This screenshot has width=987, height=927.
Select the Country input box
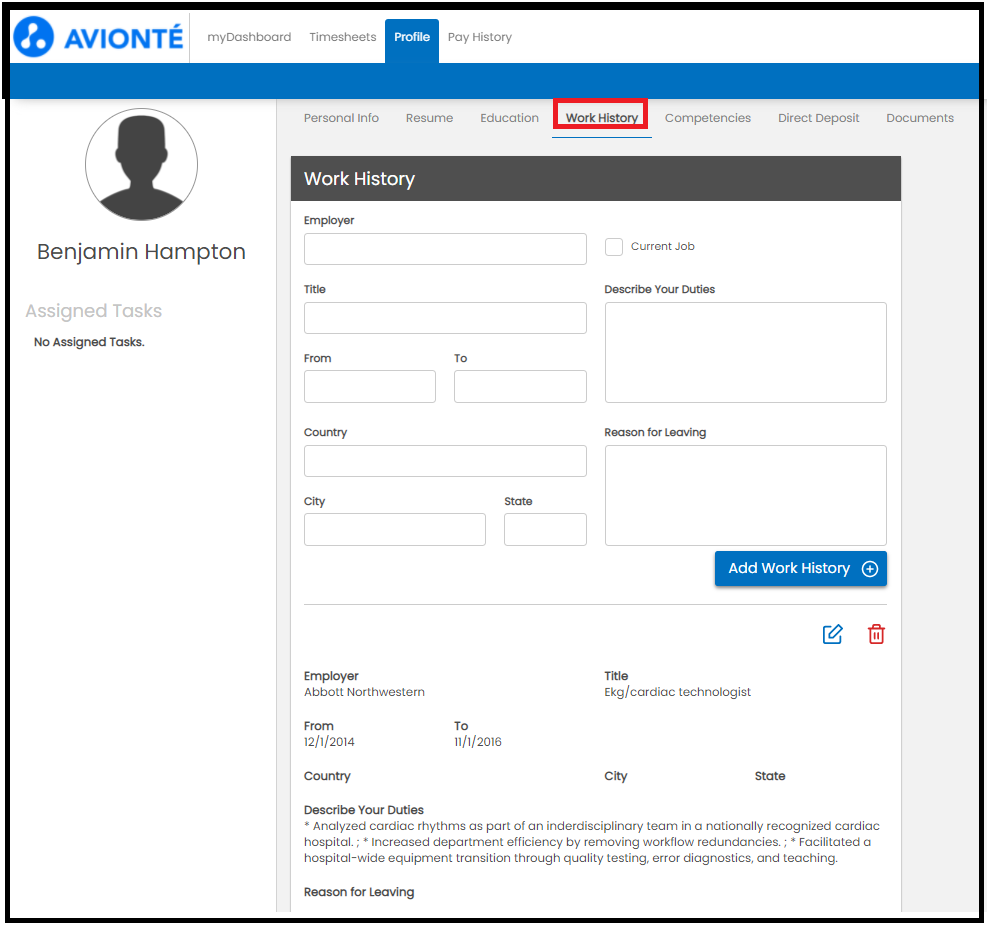click(445, 461)
